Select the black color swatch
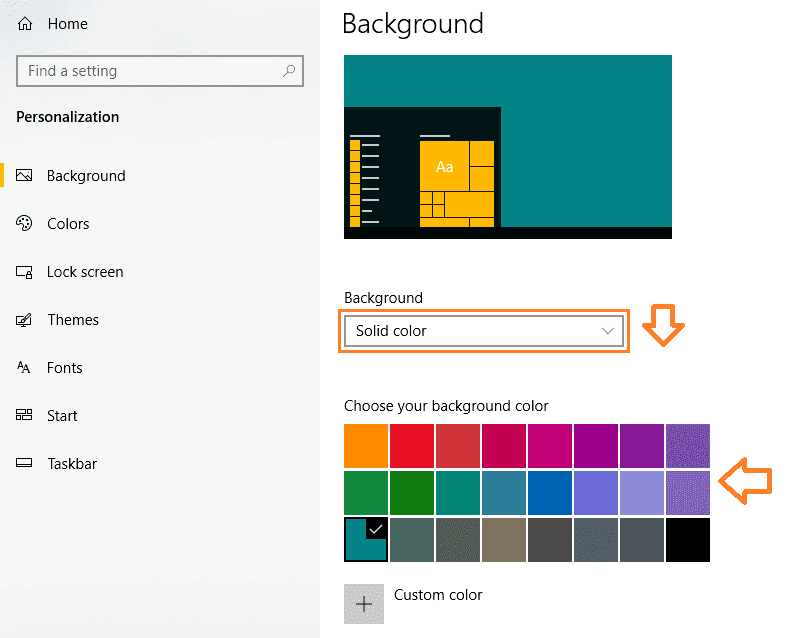798x638 pixels. pos(688,540)
